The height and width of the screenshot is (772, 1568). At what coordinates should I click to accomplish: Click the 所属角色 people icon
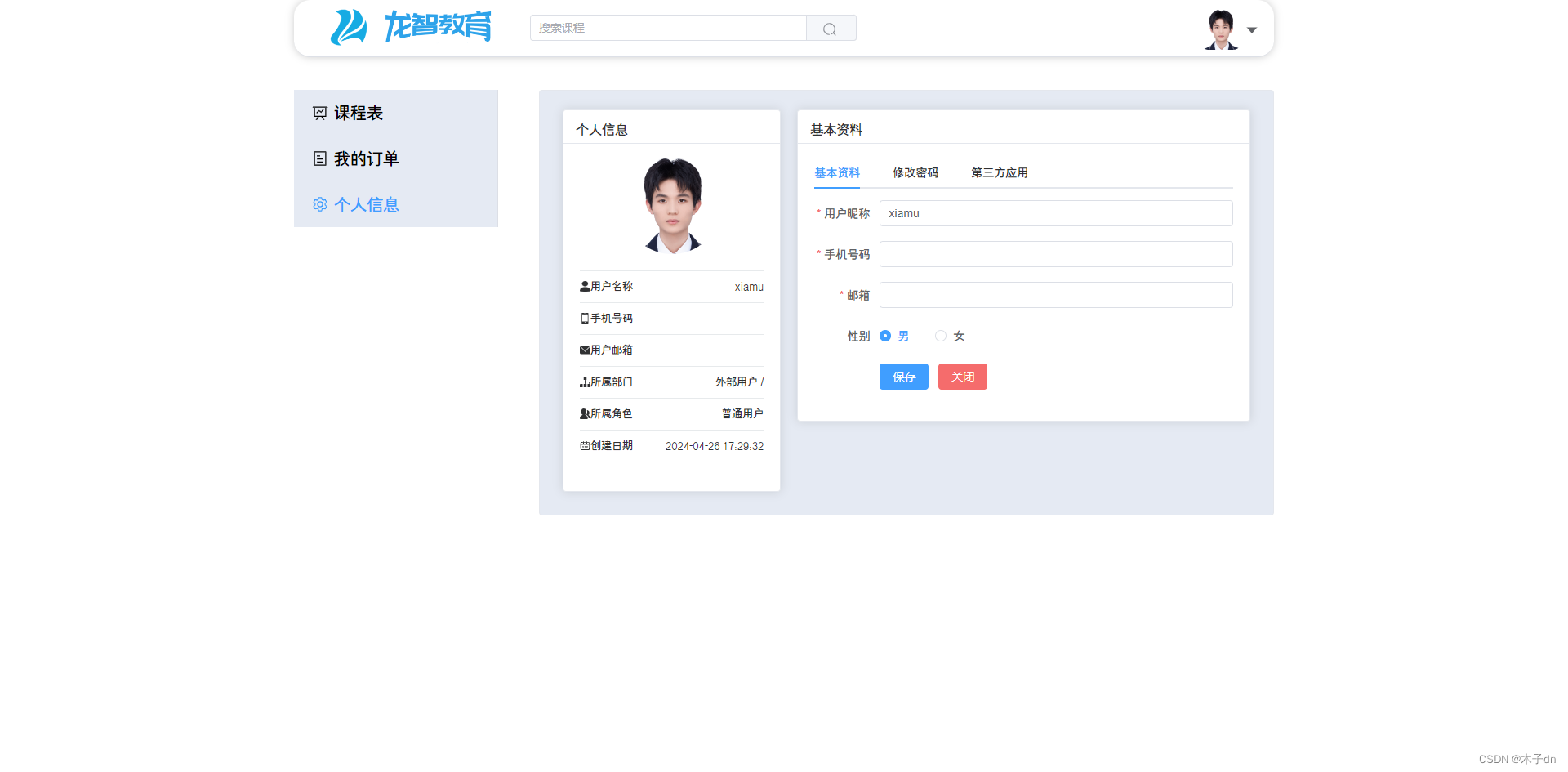(585, 413)
